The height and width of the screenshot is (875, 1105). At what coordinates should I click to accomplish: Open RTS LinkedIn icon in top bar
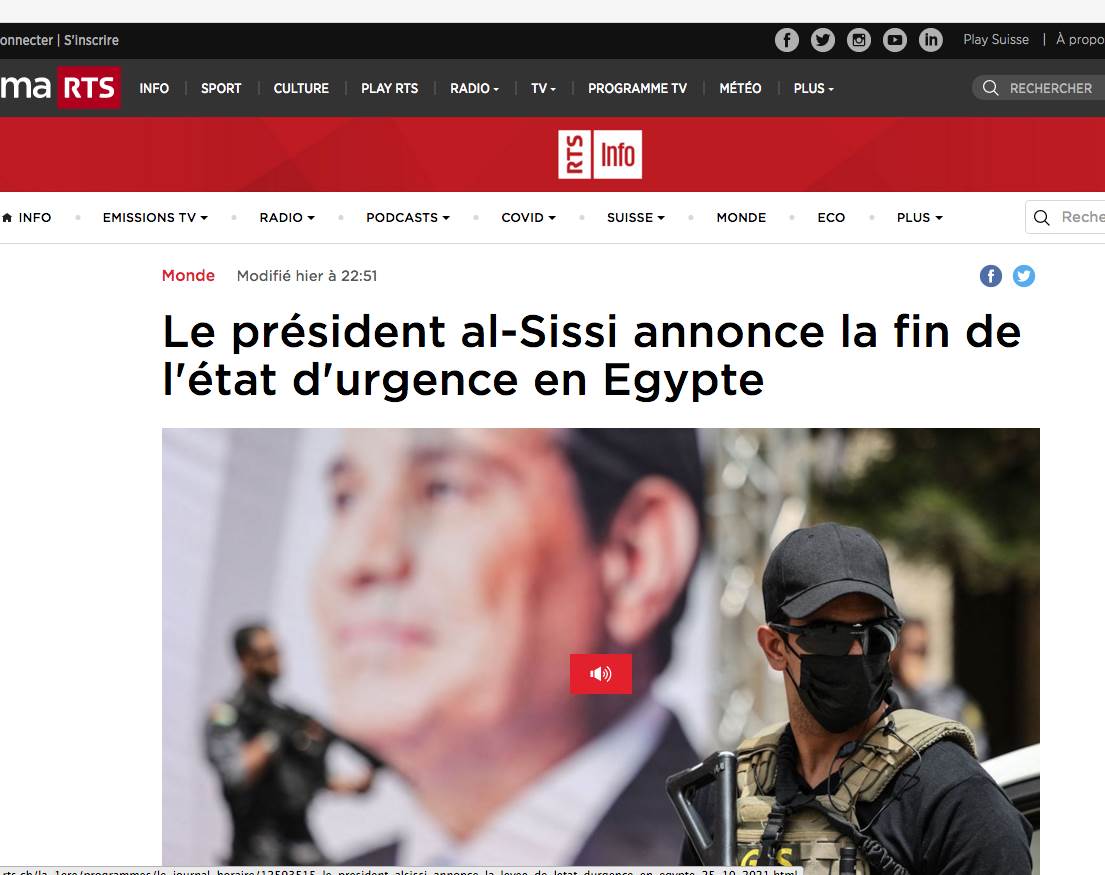(930, 40)
